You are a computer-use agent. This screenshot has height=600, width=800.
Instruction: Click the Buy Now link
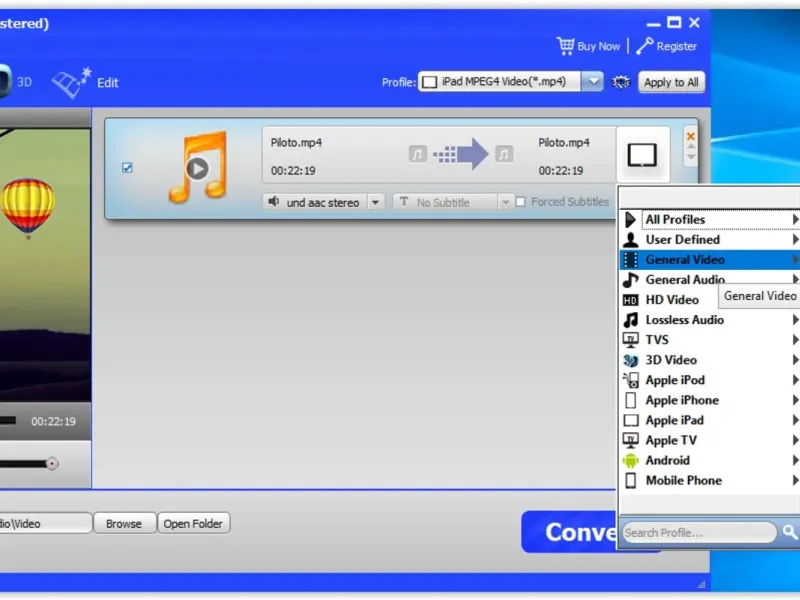tap(598, 46)
